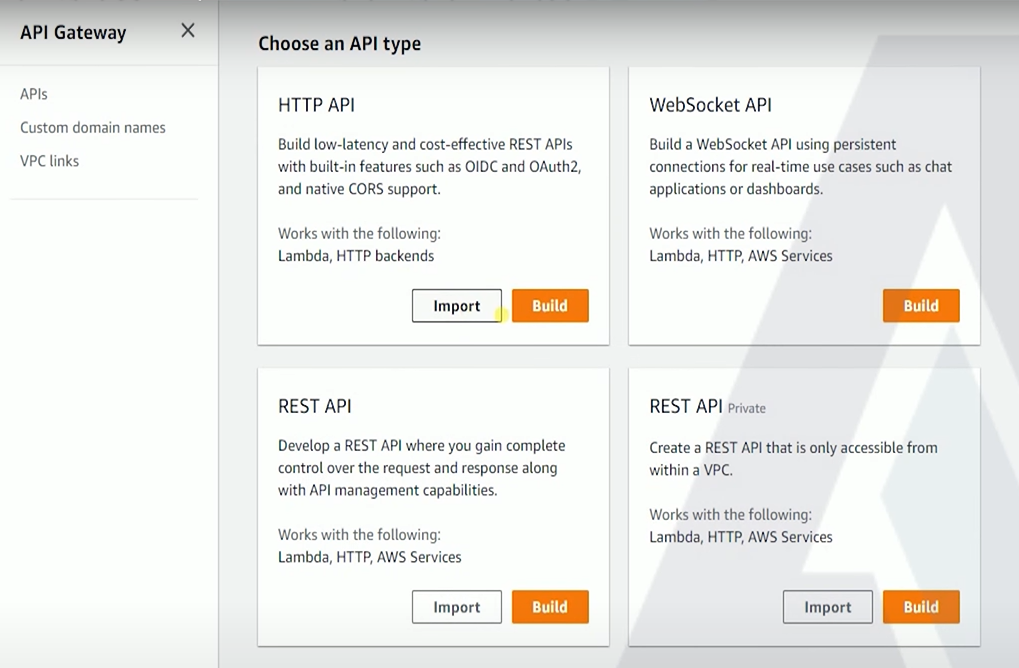Select the HTTP API card title

point(316,105)
